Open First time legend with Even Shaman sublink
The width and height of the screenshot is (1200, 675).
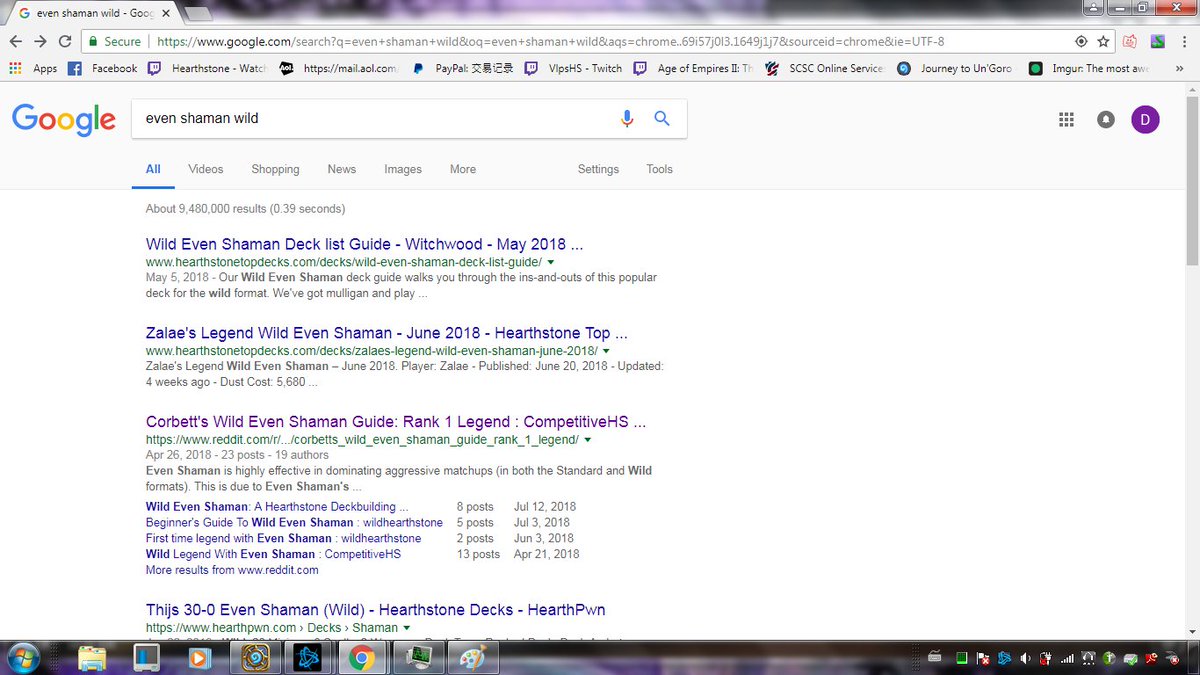coord(283,538)
